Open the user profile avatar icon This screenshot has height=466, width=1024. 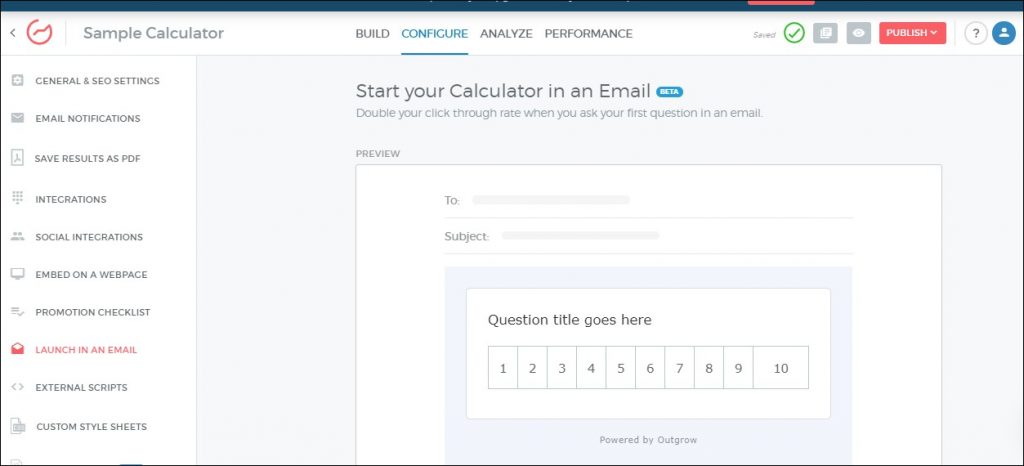click(x=1003, y=33)
